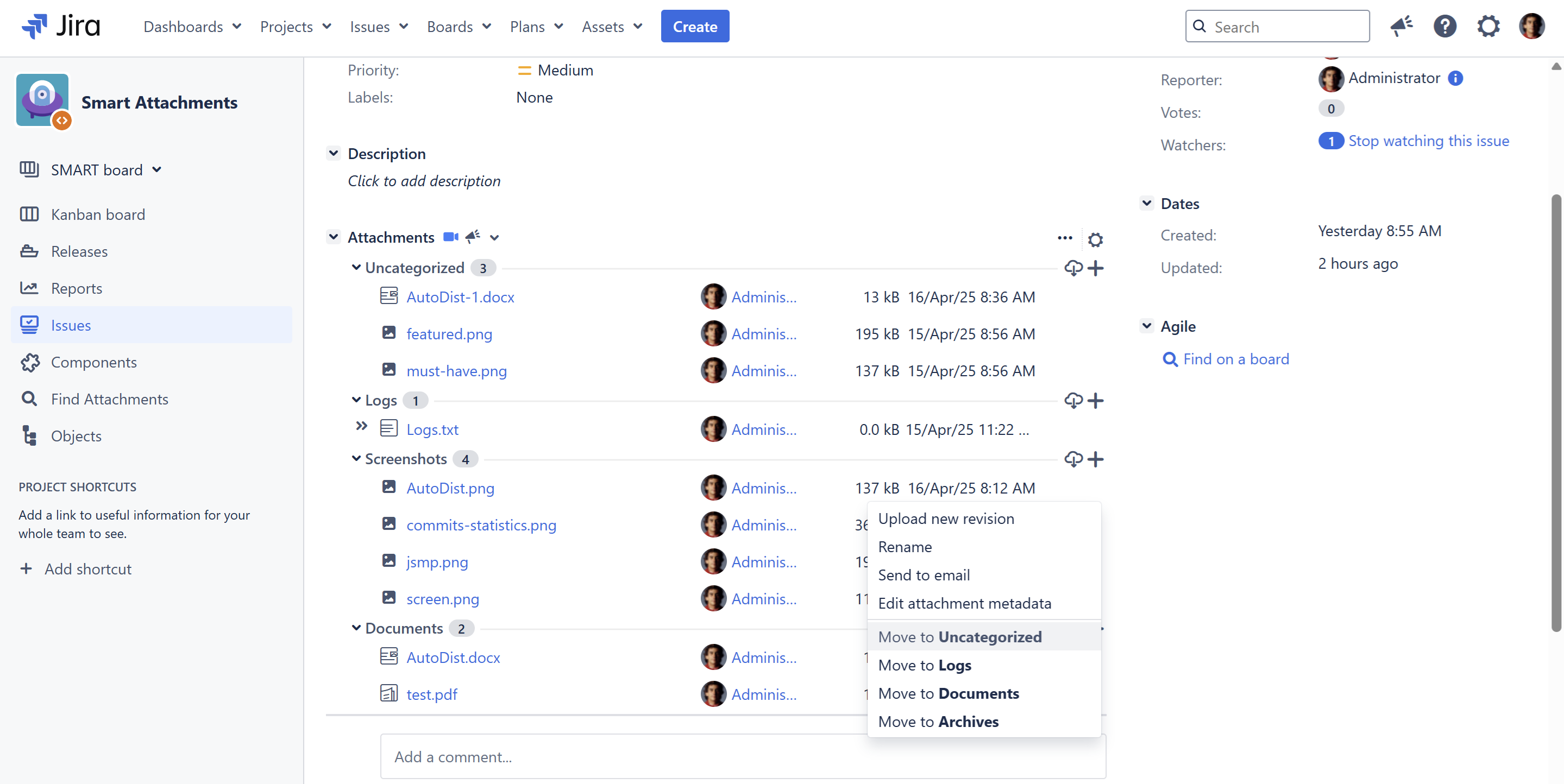Open the Projects menu in navigation bar
This screenshot has height=784, width=1564.
295,26
